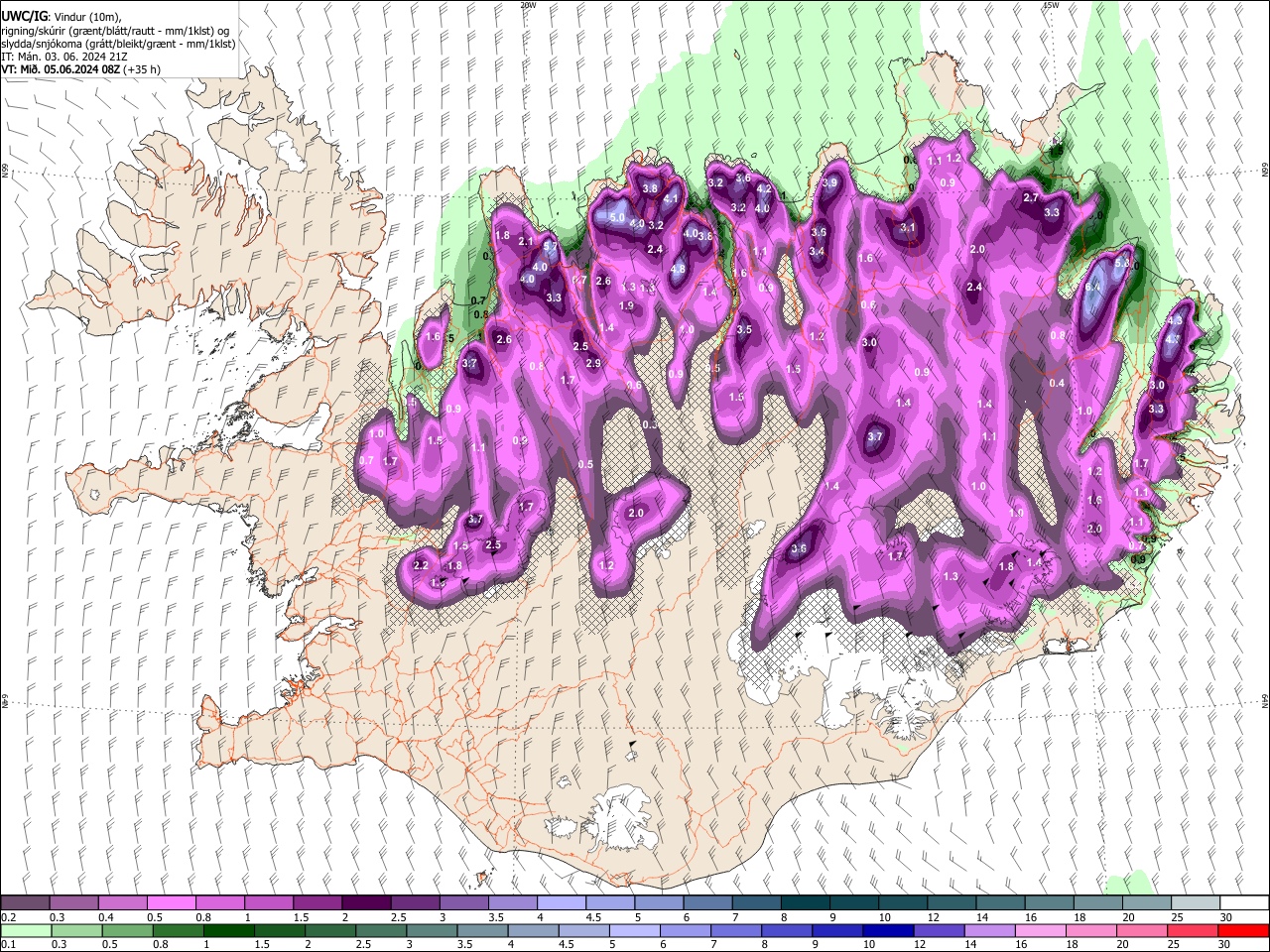
Task: Click the "slydda/snjókoma" legend description line
Action: tap(118, 44)
